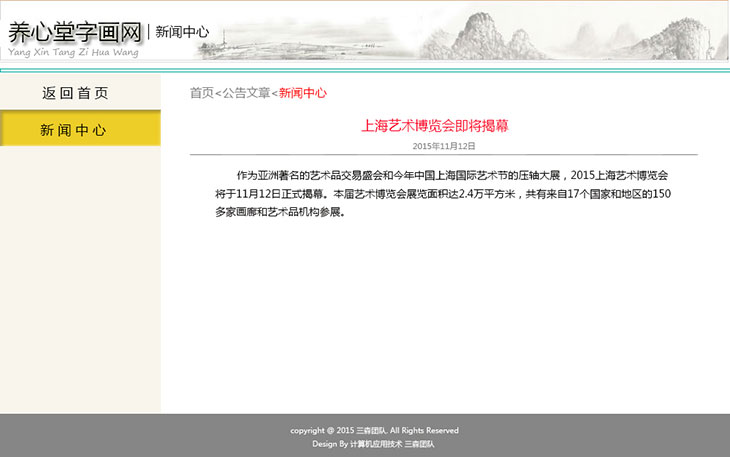Click the 养心堂字画网 site logo
This screenshot has height=457, width=730.
coord(74,31)
